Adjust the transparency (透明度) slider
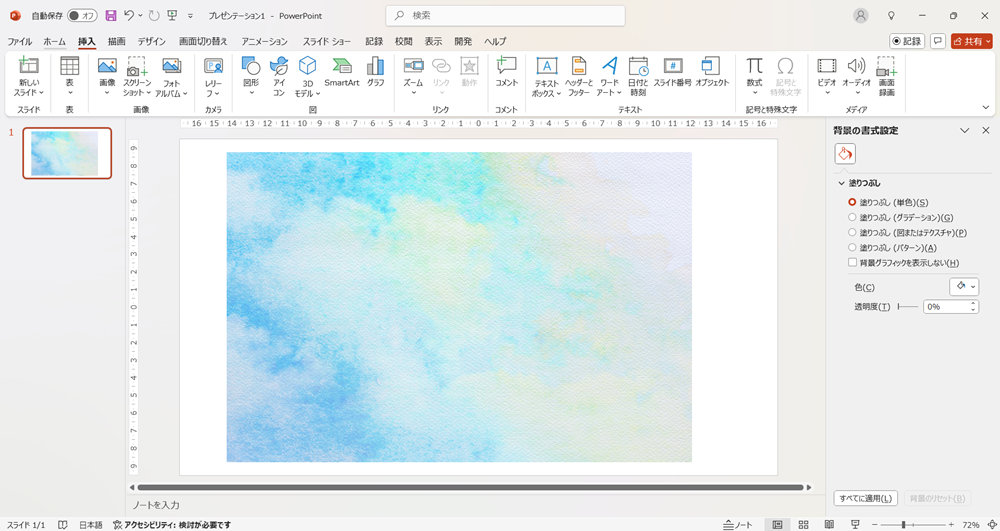Image resolution: width=1000 pixels, height=531 pixels. pyautogui.click(x=907, y=307)
